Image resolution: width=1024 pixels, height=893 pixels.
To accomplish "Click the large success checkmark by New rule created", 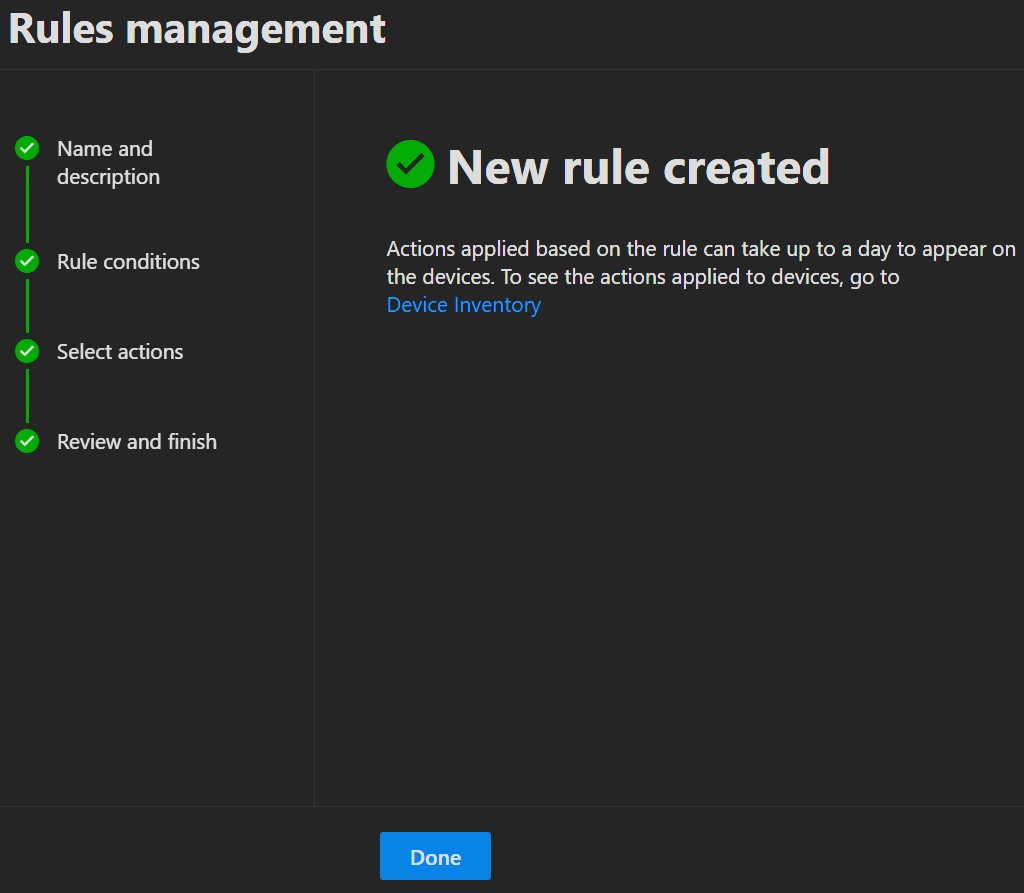I will coord(410,164).
